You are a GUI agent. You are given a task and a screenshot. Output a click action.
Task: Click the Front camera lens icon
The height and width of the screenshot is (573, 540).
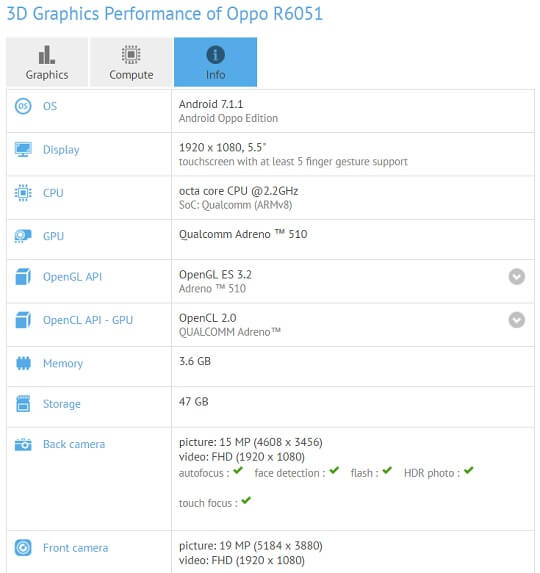click(x=23, y=548)
